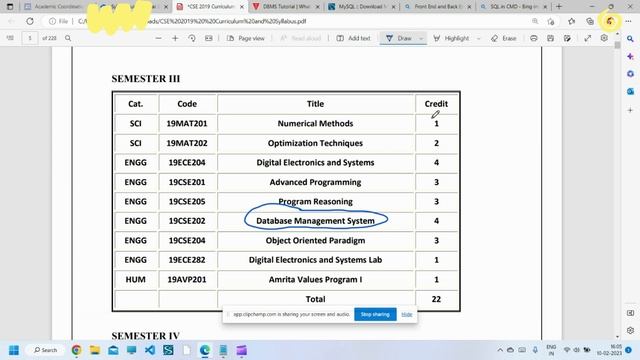Open a new browser tab
This screenshot has height=360, width=640.
pos(559,7)
